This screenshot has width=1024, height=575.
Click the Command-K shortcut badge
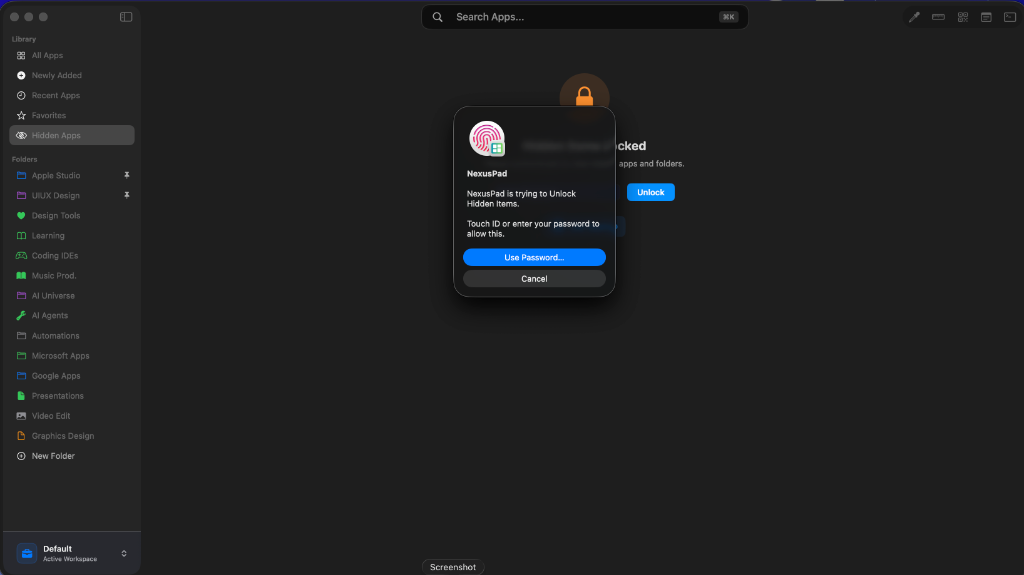click(x=728, y=17)
